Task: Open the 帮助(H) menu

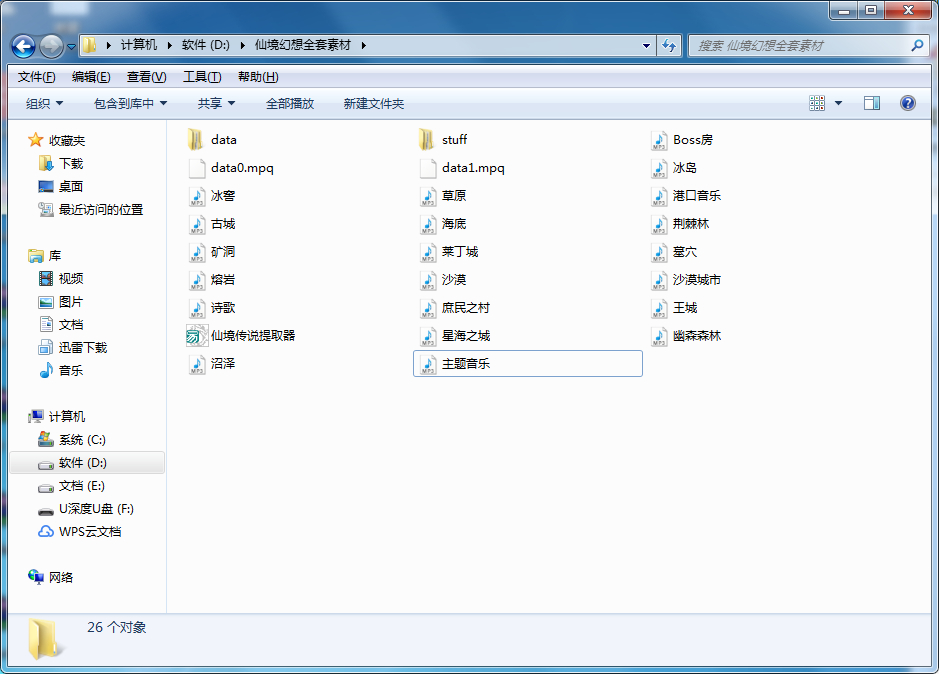Action: pos(258,77)
